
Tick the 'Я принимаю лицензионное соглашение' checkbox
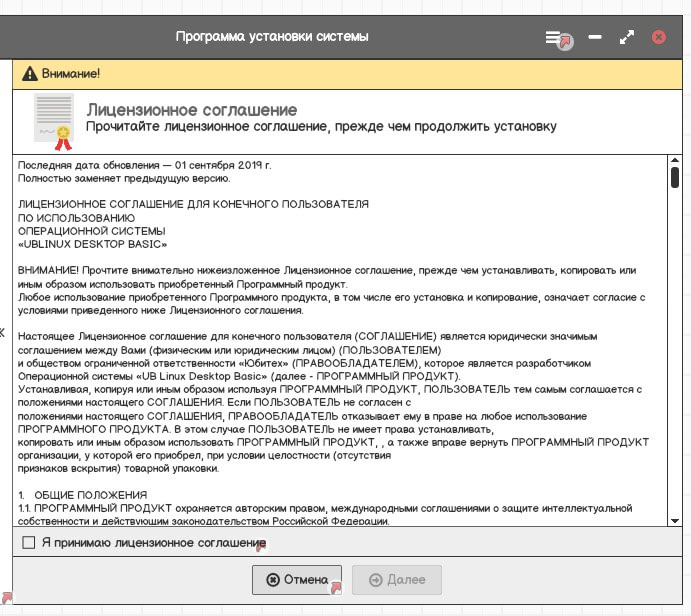pos(28,542)
